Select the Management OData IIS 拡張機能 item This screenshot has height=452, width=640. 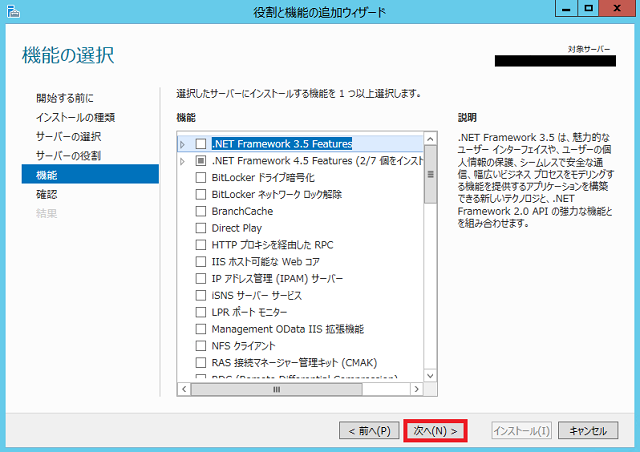tap(288, 329)
